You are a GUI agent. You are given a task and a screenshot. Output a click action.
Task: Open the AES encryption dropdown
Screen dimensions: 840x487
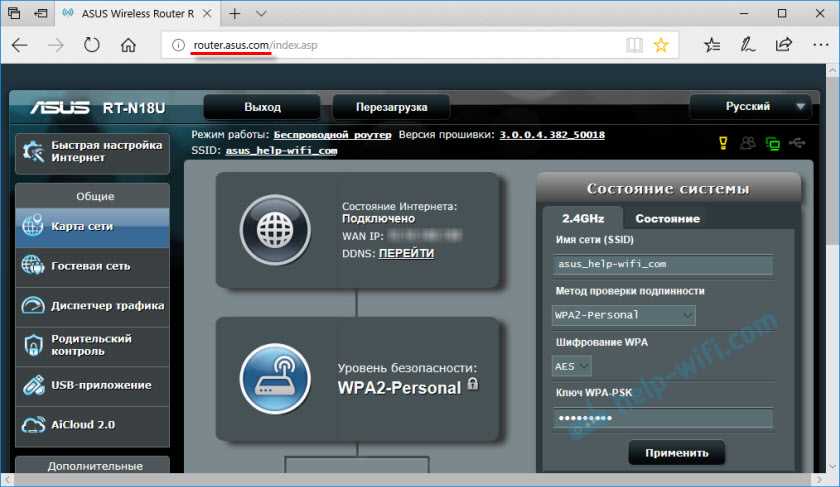[x=572, y=366]
